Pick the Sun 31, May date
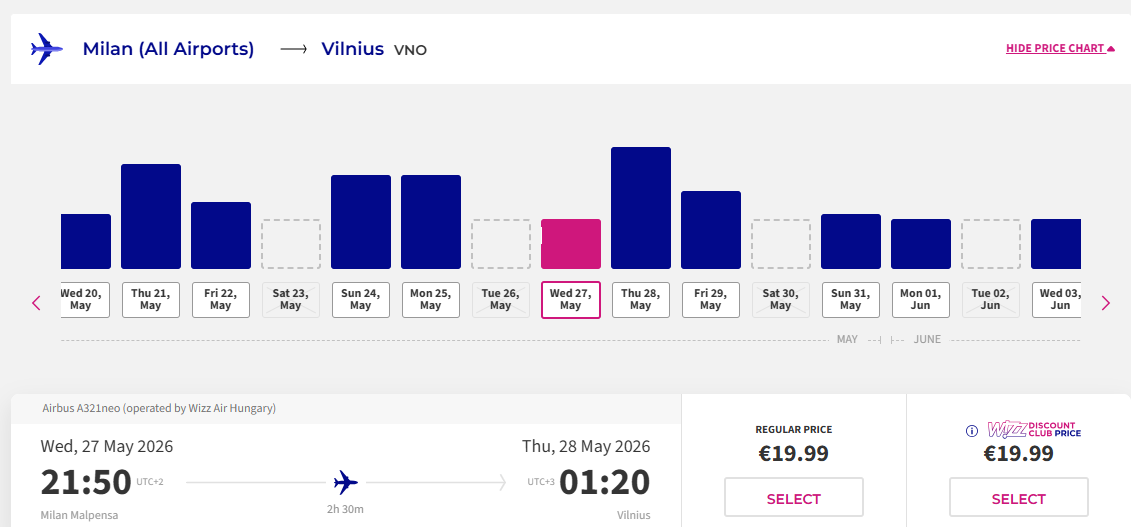This screenshot has width=1131, height=527. [851, 300]
